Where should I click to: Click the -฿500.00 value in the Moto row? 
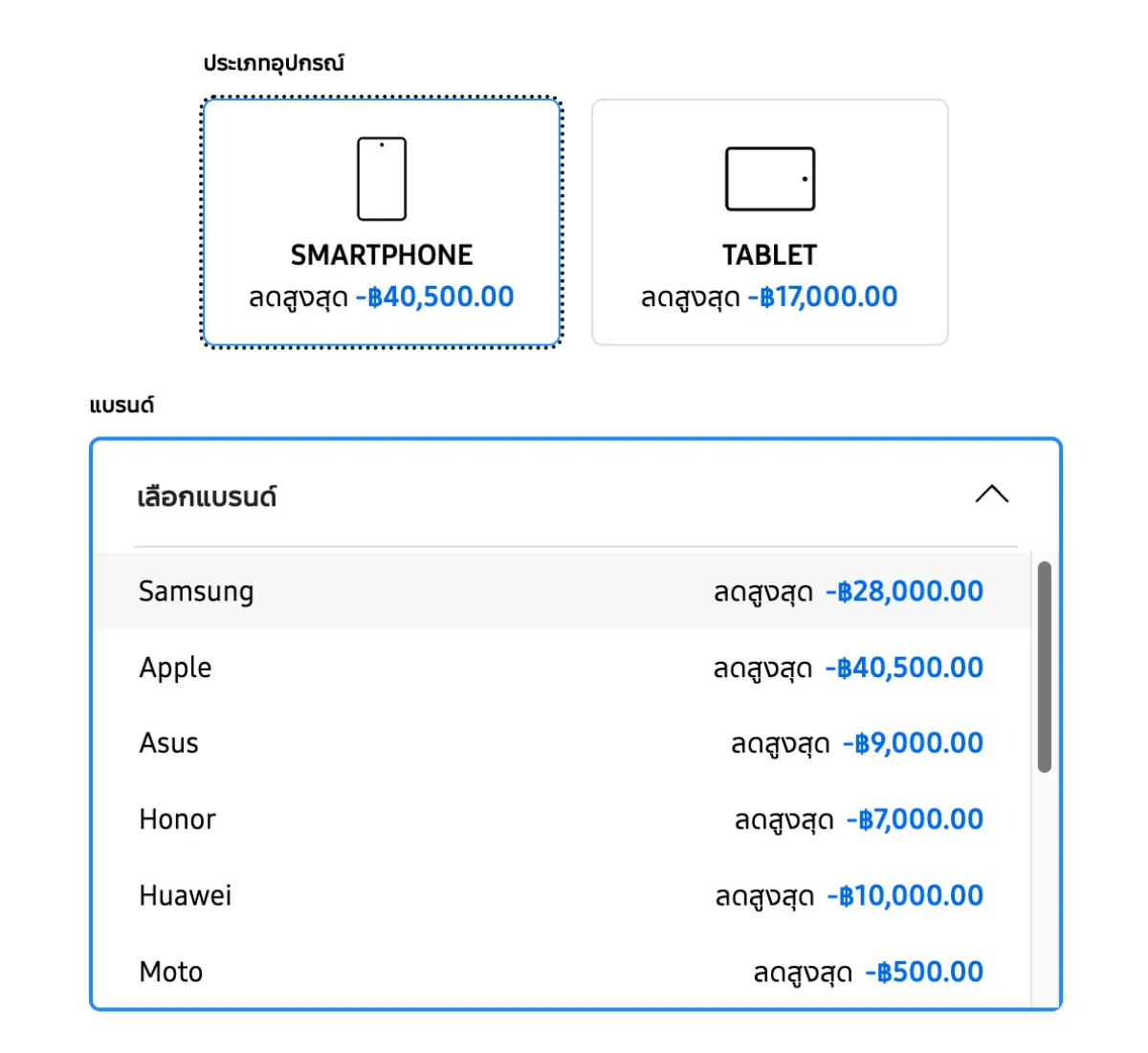[x=924, y=972]
